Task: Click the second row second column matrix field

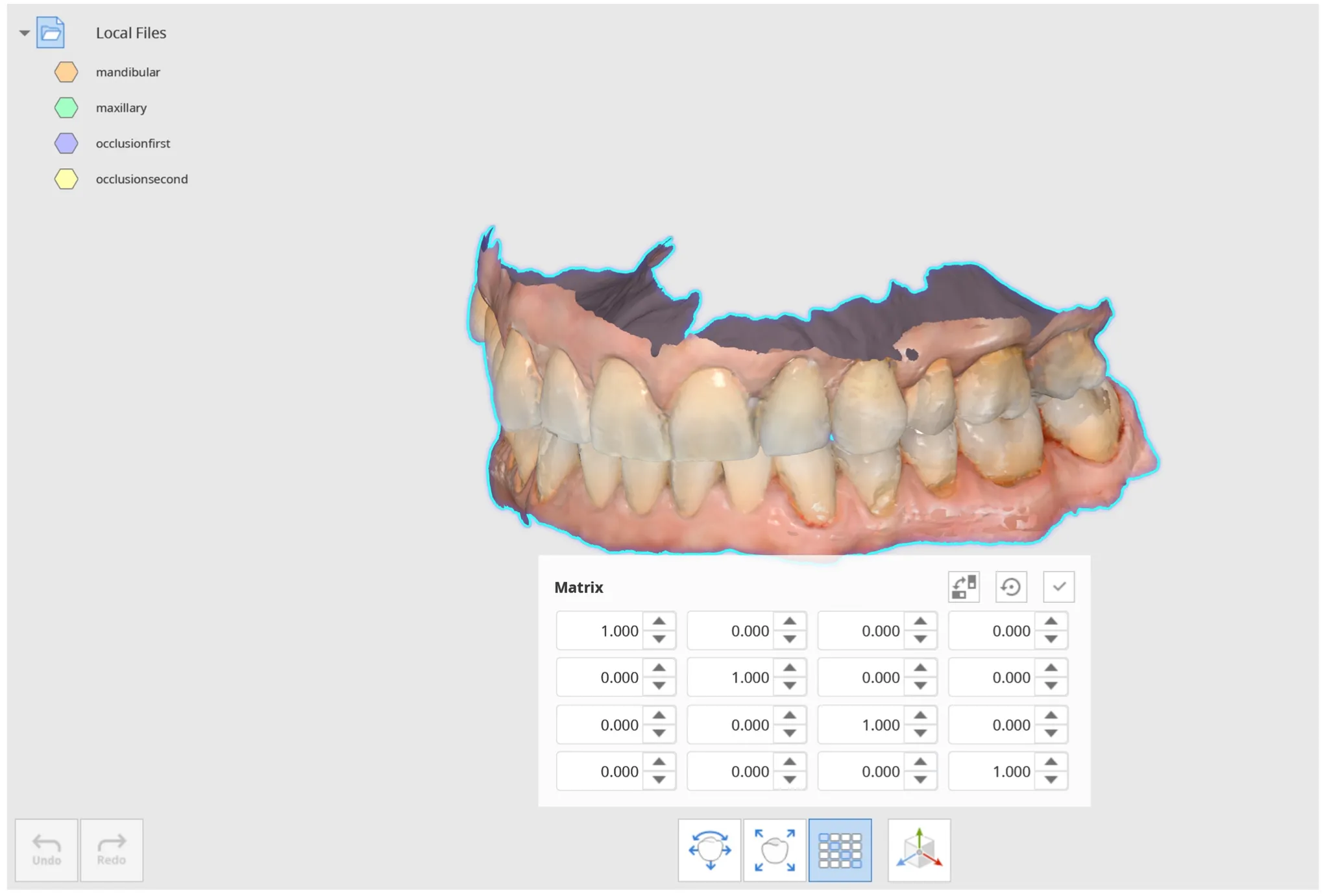Action: pyautogui.click(x=729, y=677)
